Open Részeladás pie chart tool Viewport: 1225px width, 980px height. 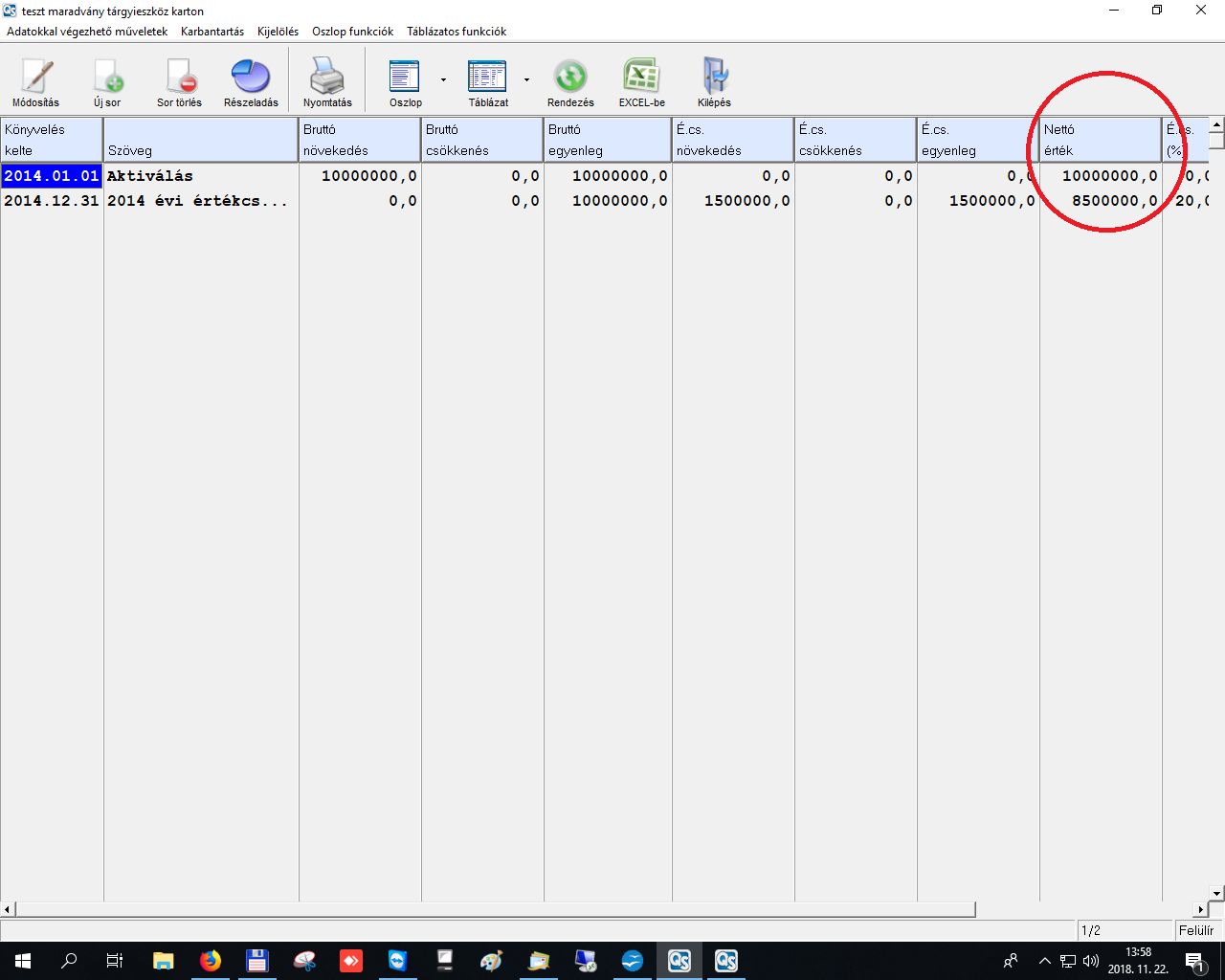point(251,77)
